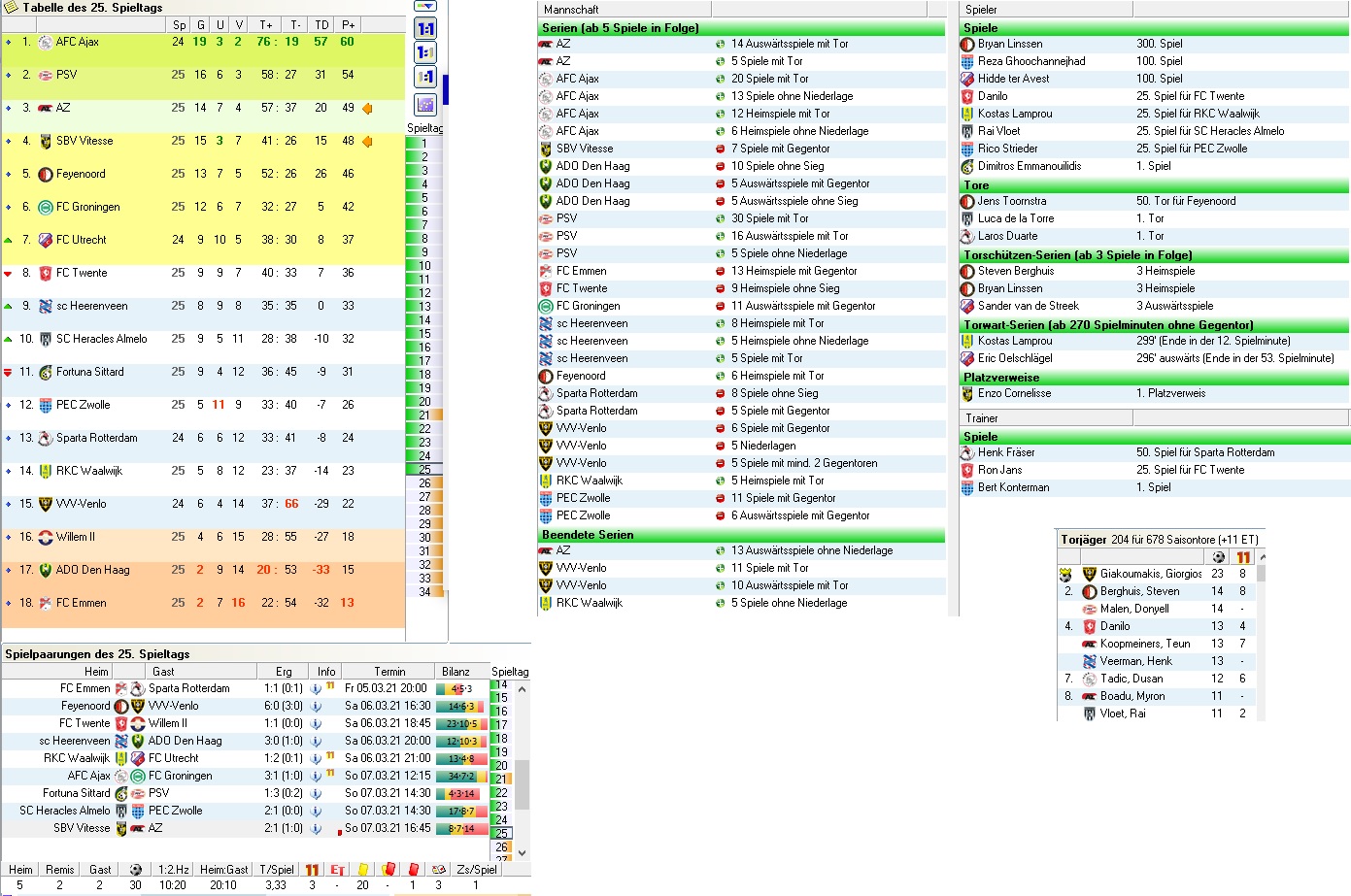Click the red card icon in the stats header
The width and height of the screenshot is (1351, 896).
413,870
